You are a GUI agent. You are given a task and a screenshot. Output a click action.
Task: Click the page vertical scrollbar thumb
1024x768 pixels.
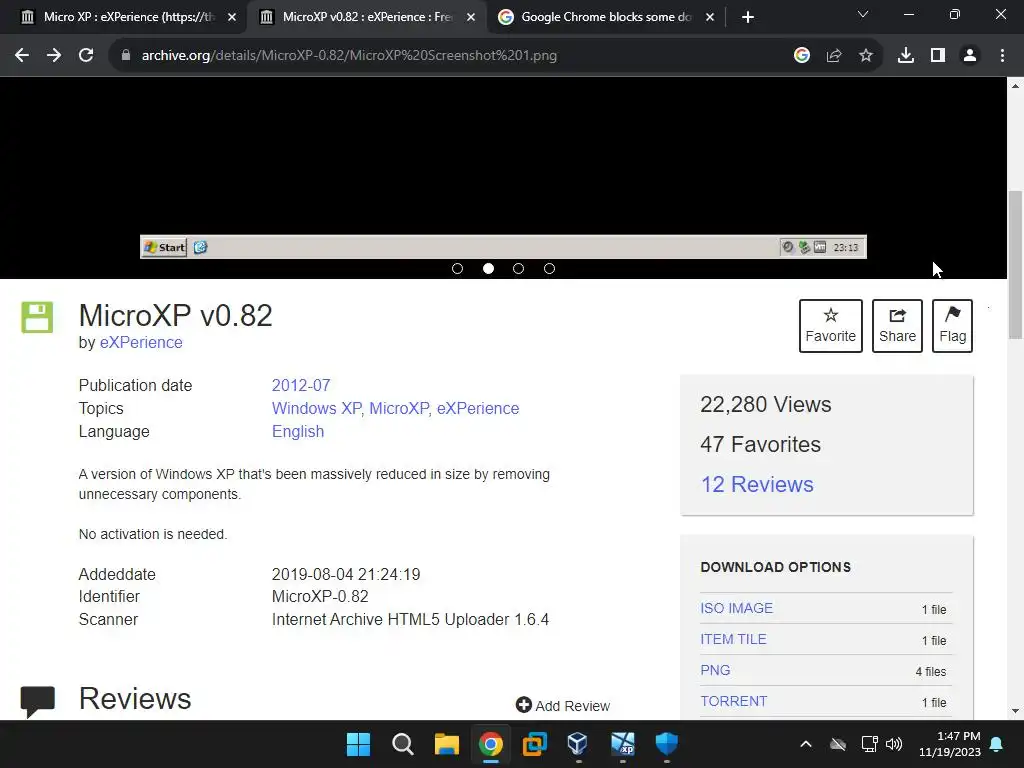tap(1015, 264)
